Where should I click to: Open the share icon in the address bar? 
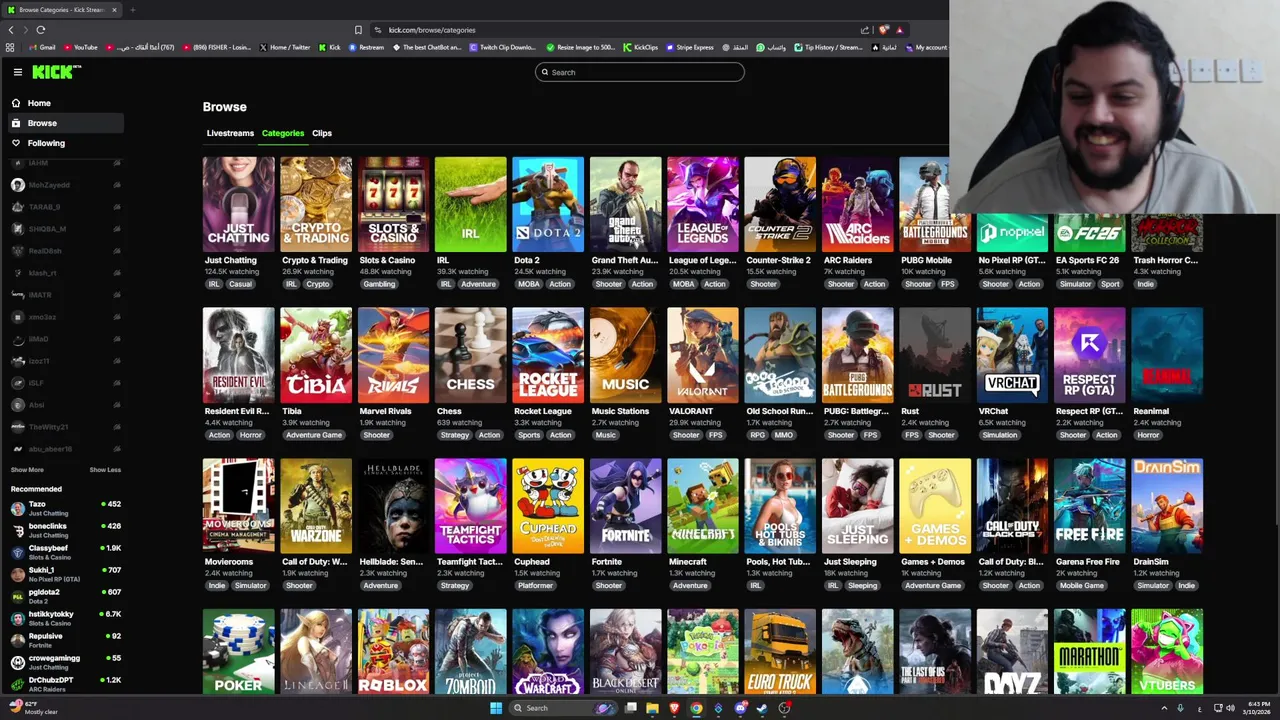(x=865, y=30)
